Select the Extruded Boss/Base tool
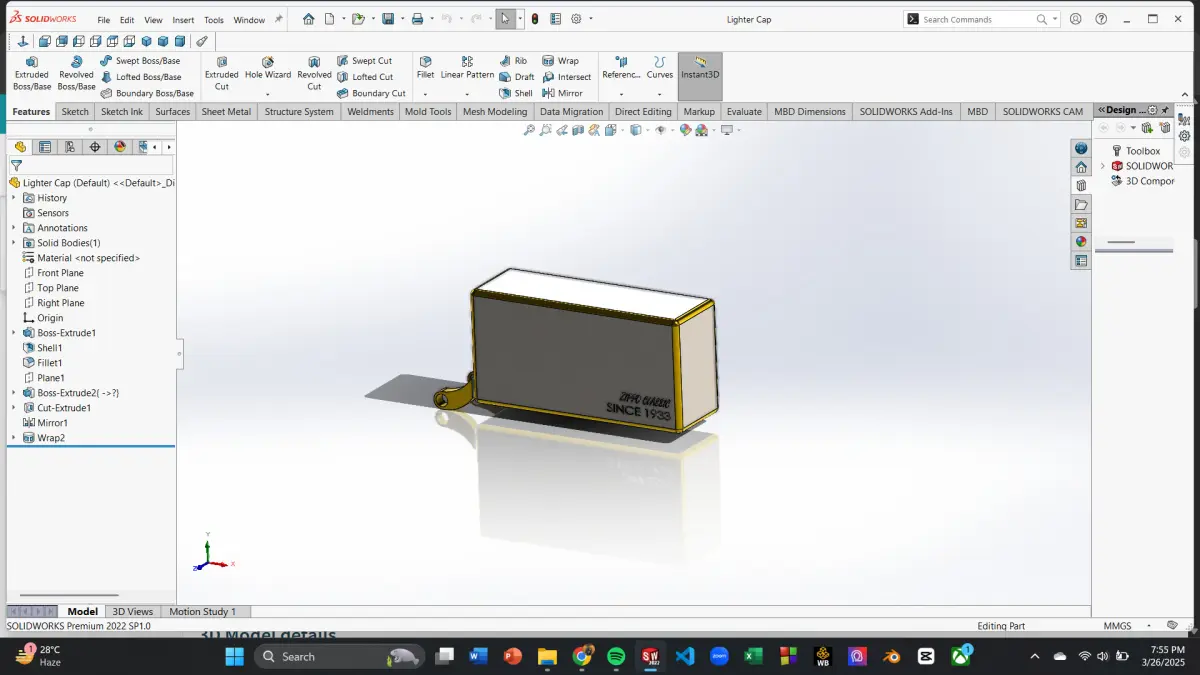1200x675 pixels. click(x=32, y=74)
